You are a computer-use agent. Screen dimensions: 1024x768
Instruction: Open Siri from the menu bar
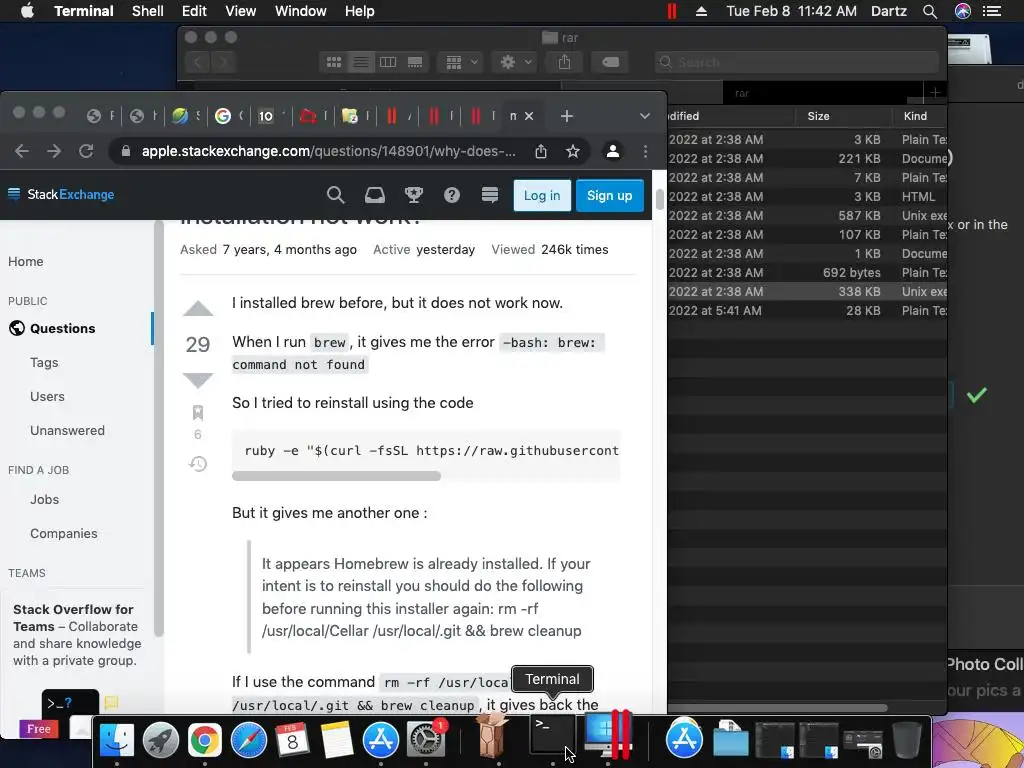pos(963,11)
